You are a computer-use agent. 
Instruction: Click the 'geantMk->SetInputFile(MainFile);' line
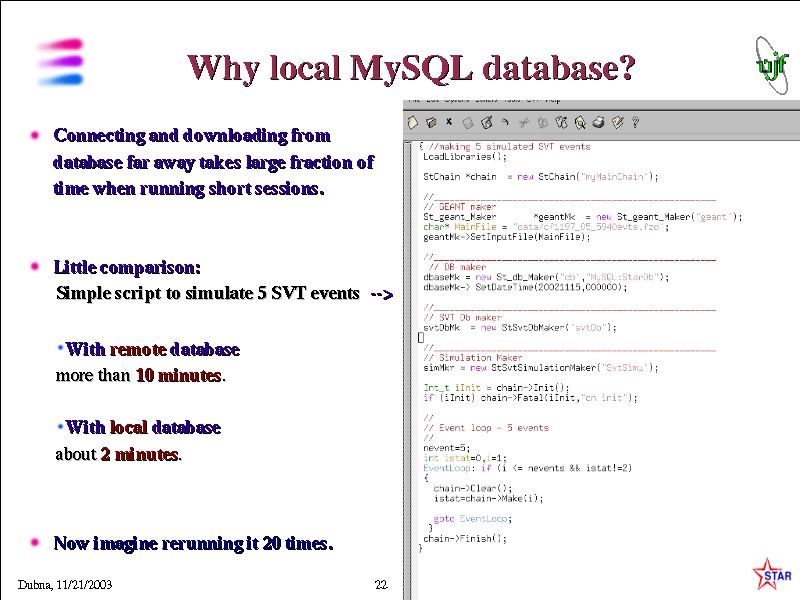pos(506,237)
